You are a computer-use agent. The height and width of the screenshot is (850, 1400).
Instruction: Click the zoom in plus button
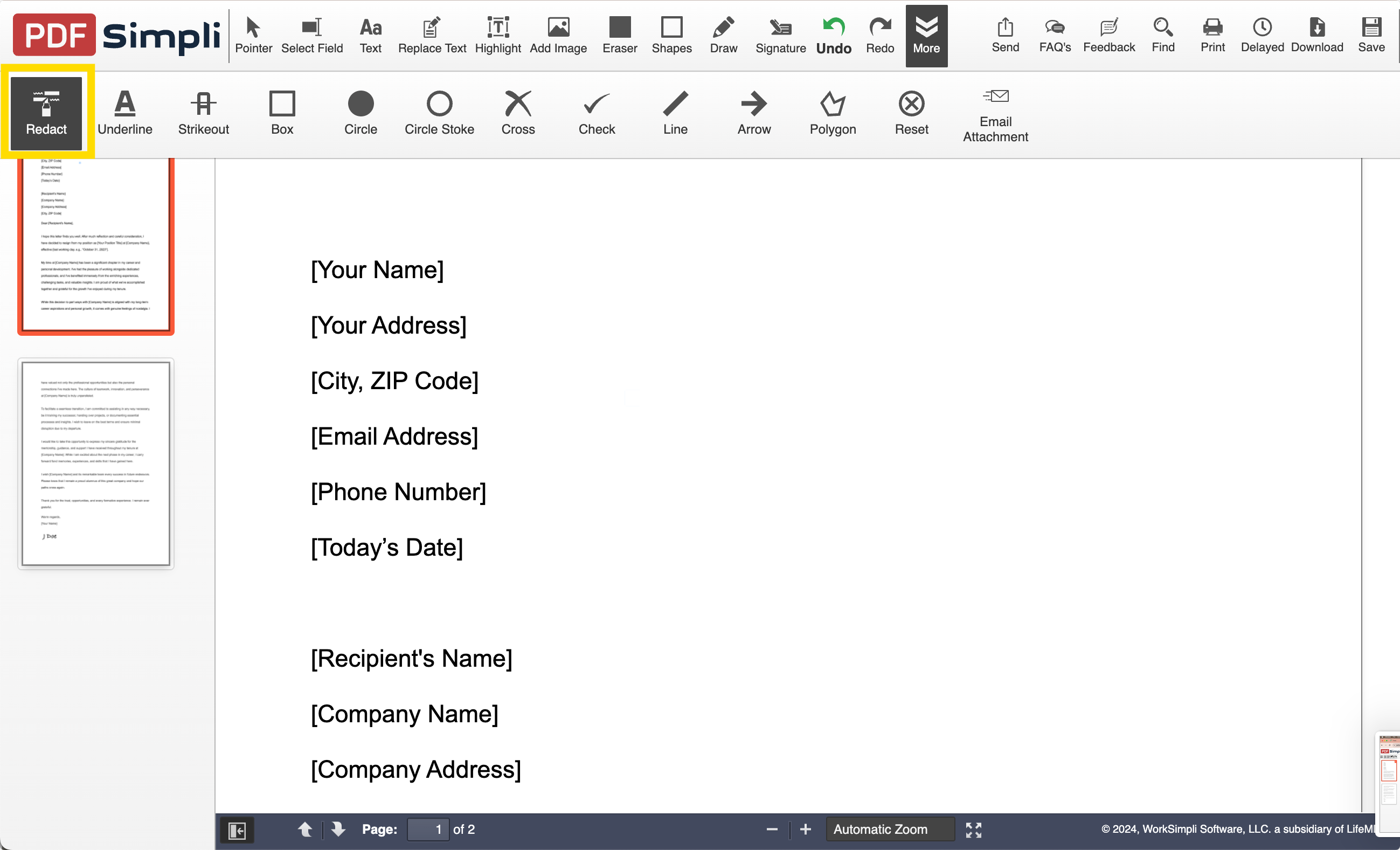click(x=805, y=830)
